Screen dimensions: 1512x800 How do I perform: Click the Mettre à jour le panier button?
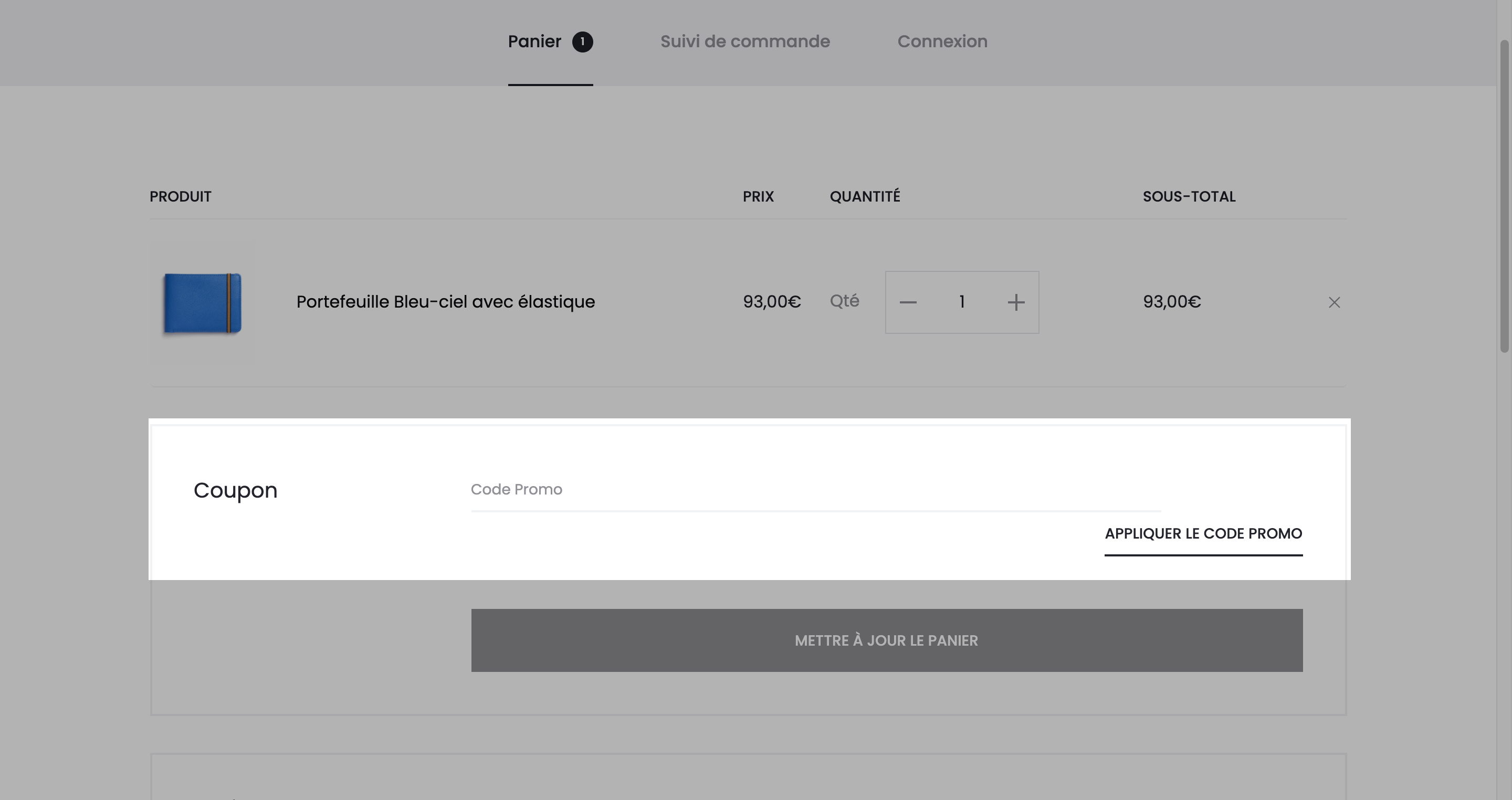click(886, 640)
